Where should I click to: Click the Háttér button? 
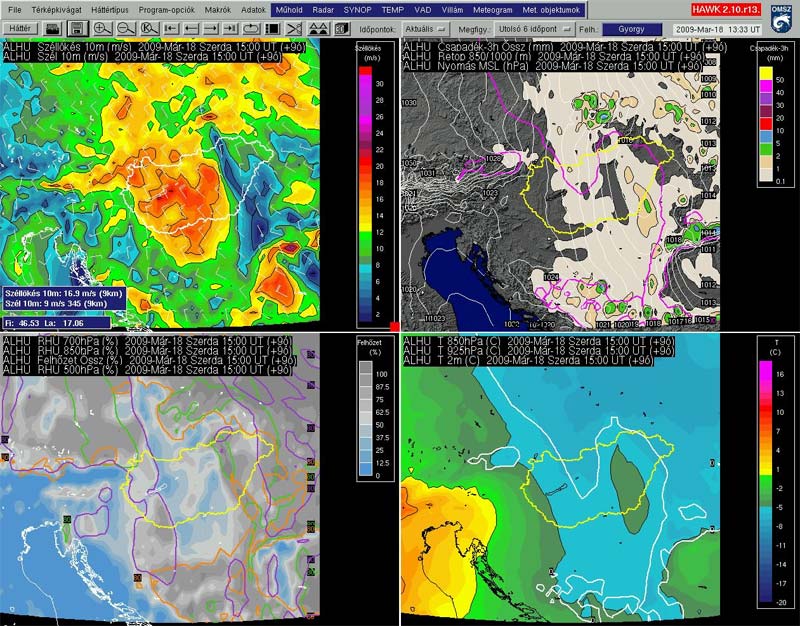point(21,29)
